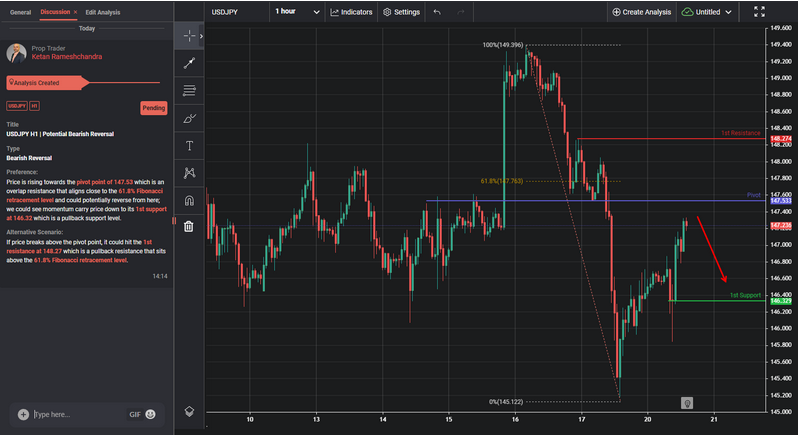
Task: Click the H1 timeframe tag
Action: pos(34,106)
